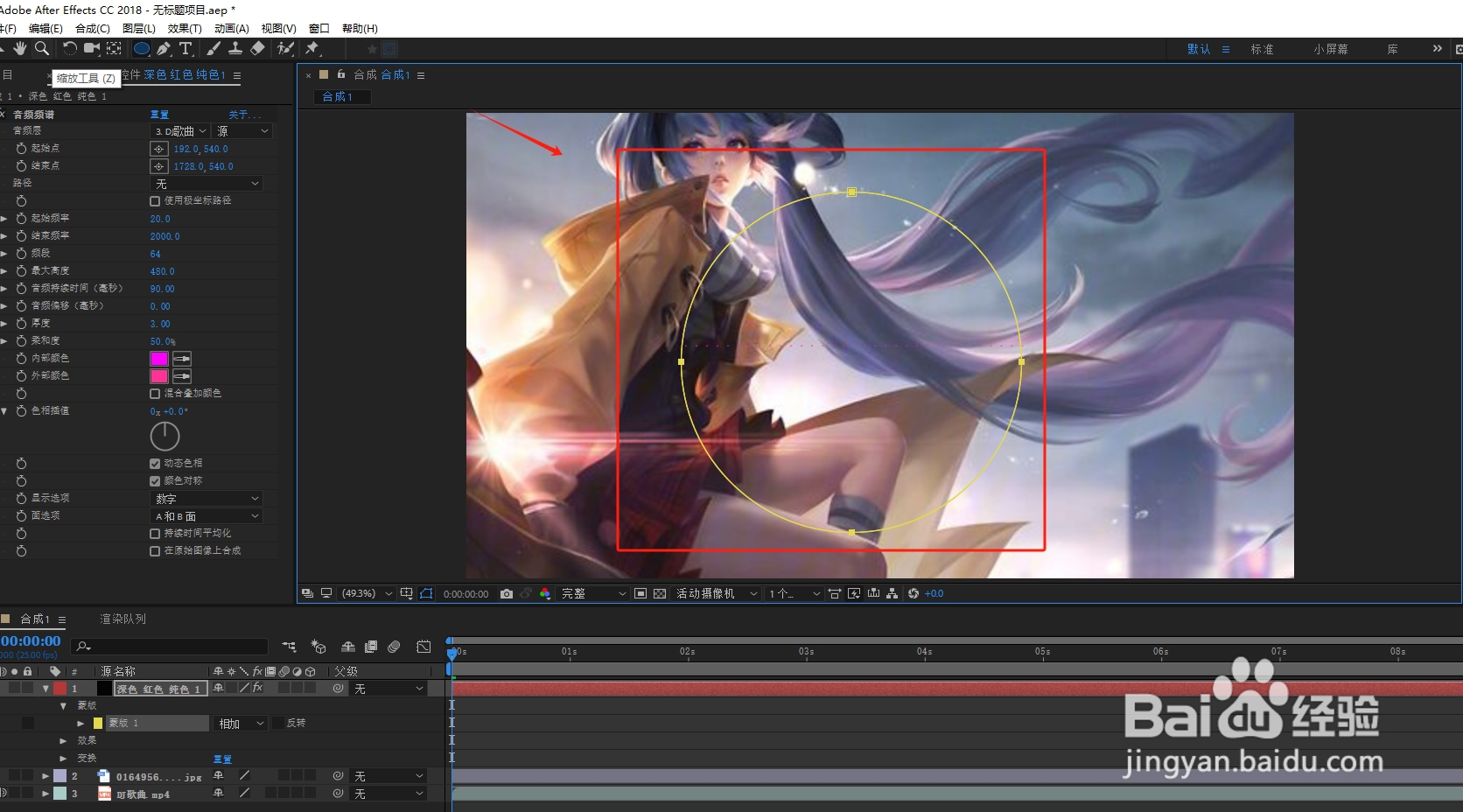Image resolution: width=1463 pixels, height=812 pixels.
Task: Open the viewer magnification dropdown 49.3%
Action: (366, 593)
